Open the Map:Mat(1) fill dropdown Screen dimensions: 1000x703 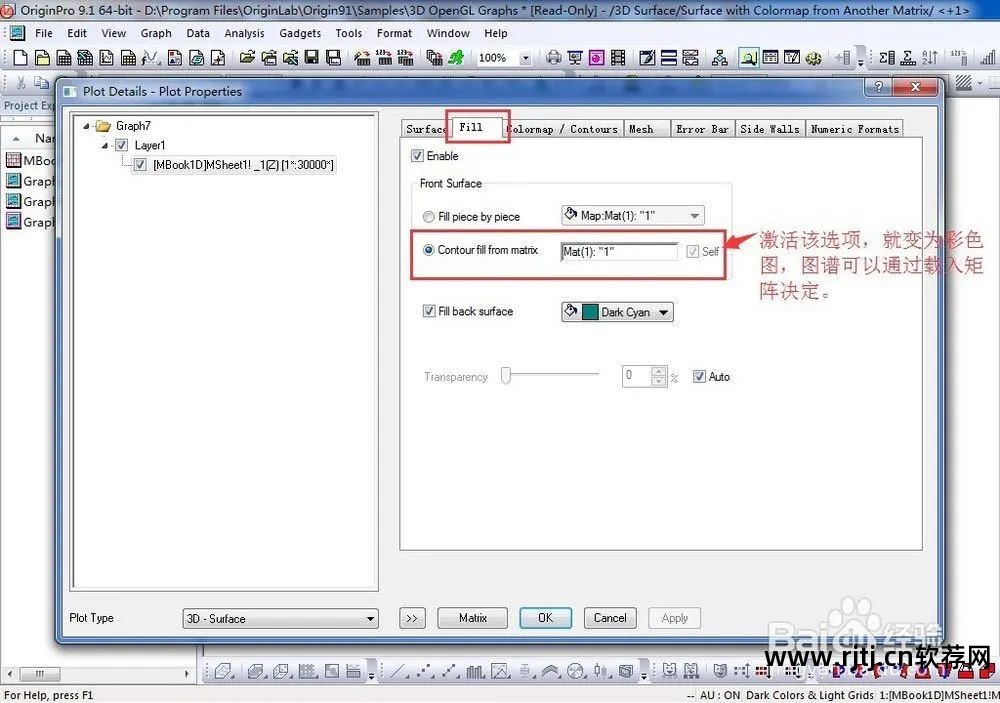[x=633, y=216]
